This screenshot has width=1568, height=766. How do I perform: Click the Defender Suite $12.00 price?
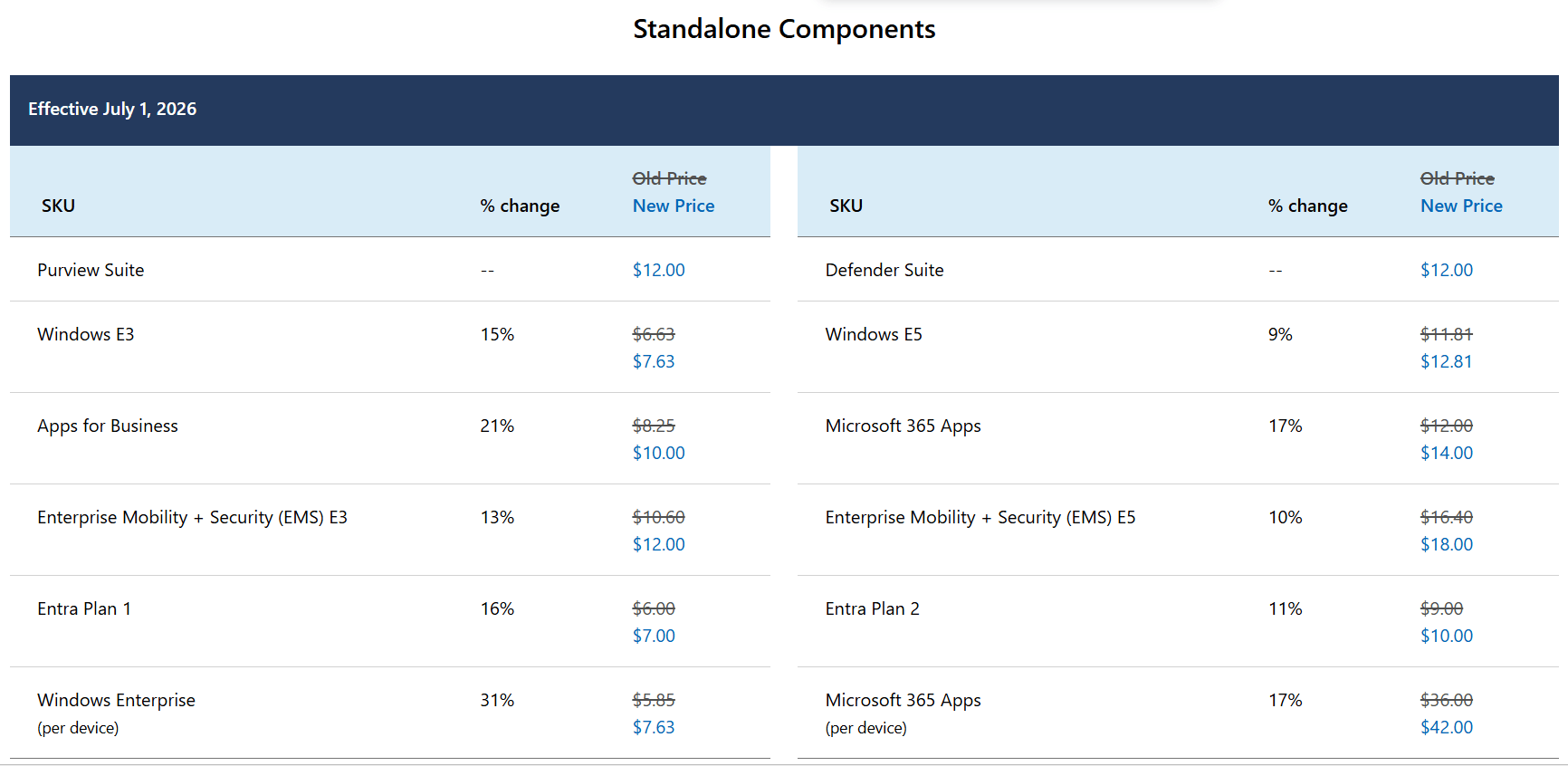pos(1447,270)
